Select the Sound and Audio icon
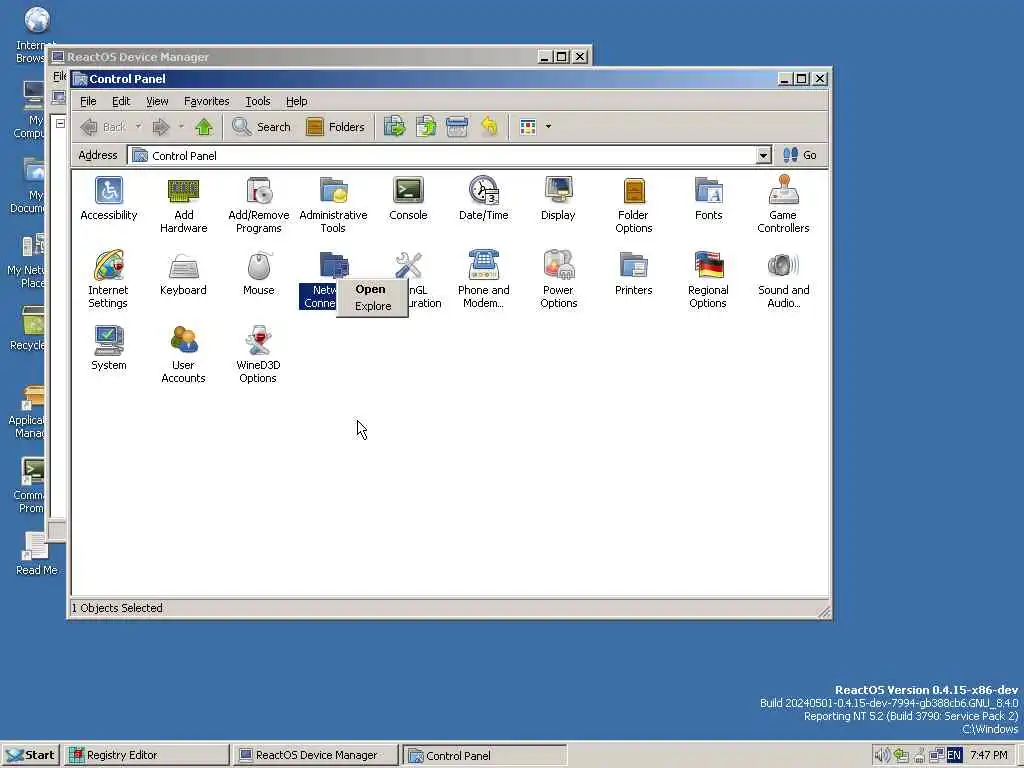This screenshot has height=768, width=1024. coord(783,280)
